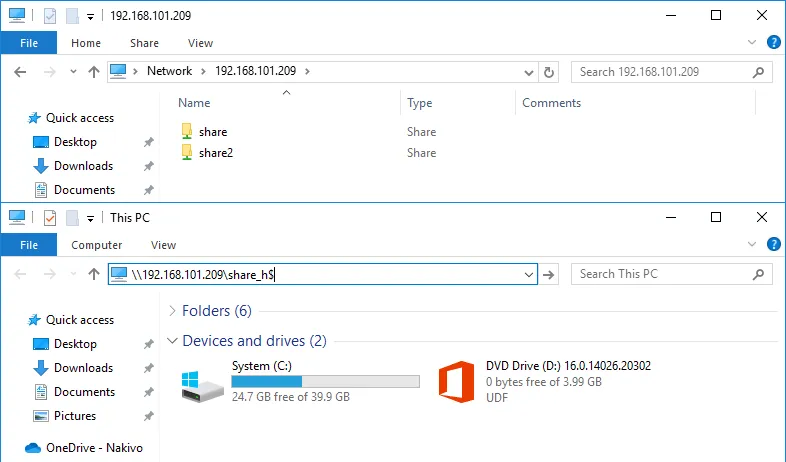786x462 pixels.
Task: Open the Computer ribbon tab
Action: [97, 245]
